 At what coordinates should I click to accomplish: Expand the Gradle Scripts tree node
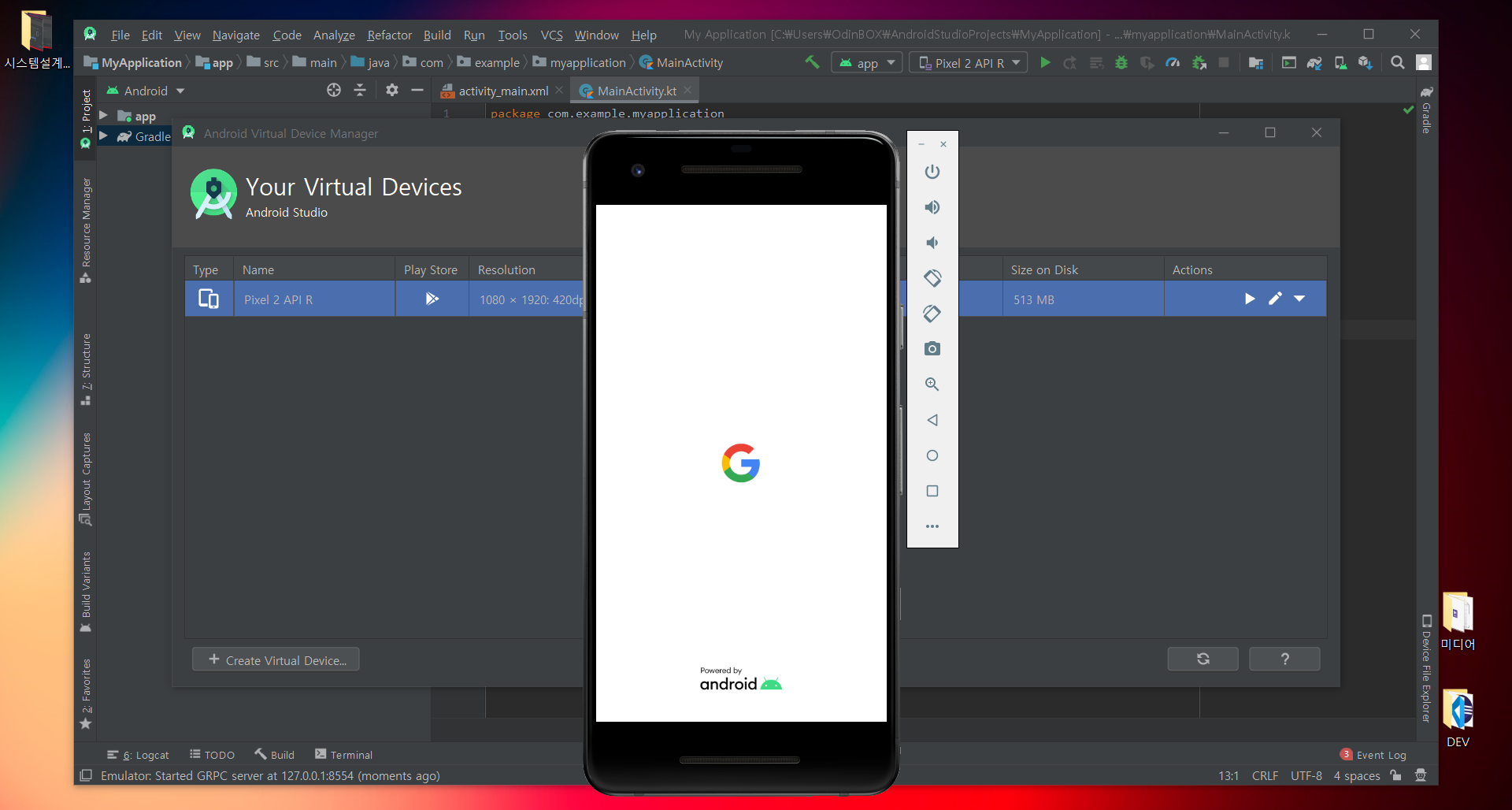(103, 136)
